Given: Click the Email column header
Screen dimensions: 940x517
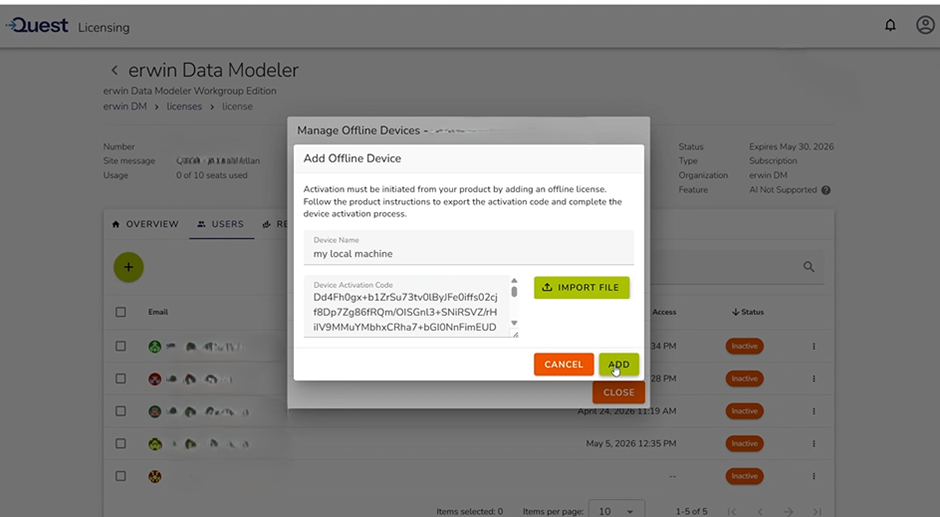Looking at the screenshot, I should pos(158,312).
